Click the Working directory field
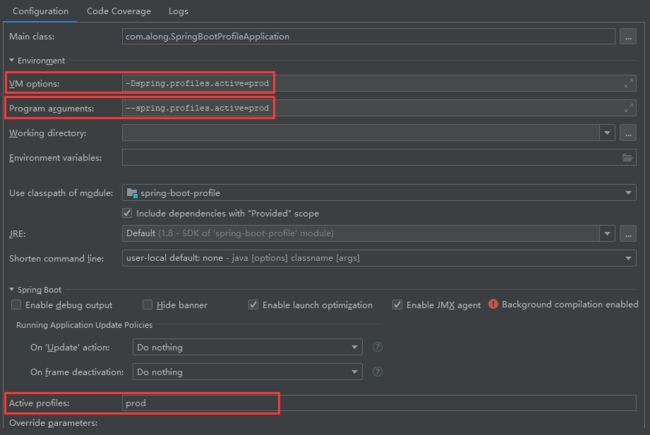 361,133
